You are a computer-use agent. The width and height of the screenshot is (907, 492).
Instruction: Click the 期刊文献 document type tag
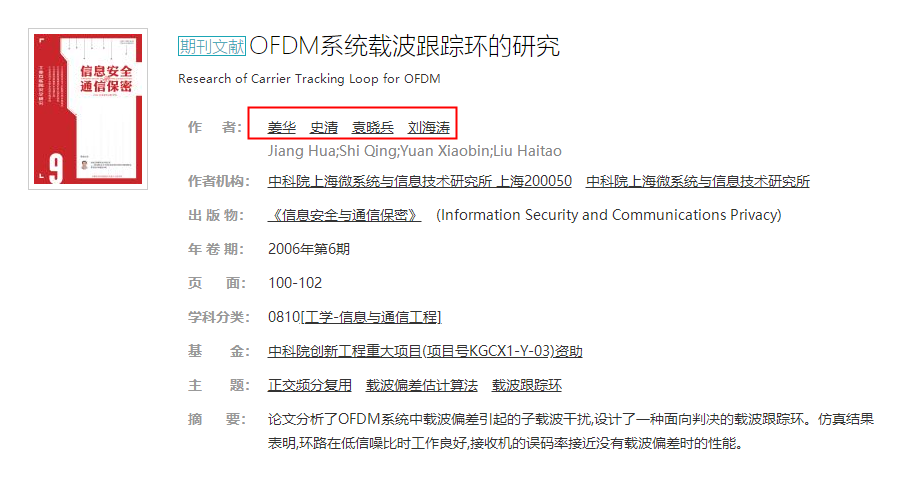pyautogui.click(x=212, y=46)
